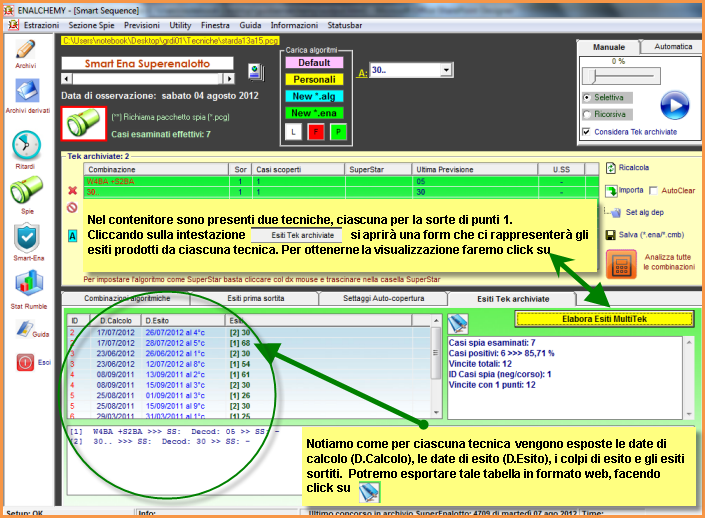The height and width of the screenshot is (518, 705).
Task: Click the down arrow of the results table scrollbar
Action: (x=436, y=412)
